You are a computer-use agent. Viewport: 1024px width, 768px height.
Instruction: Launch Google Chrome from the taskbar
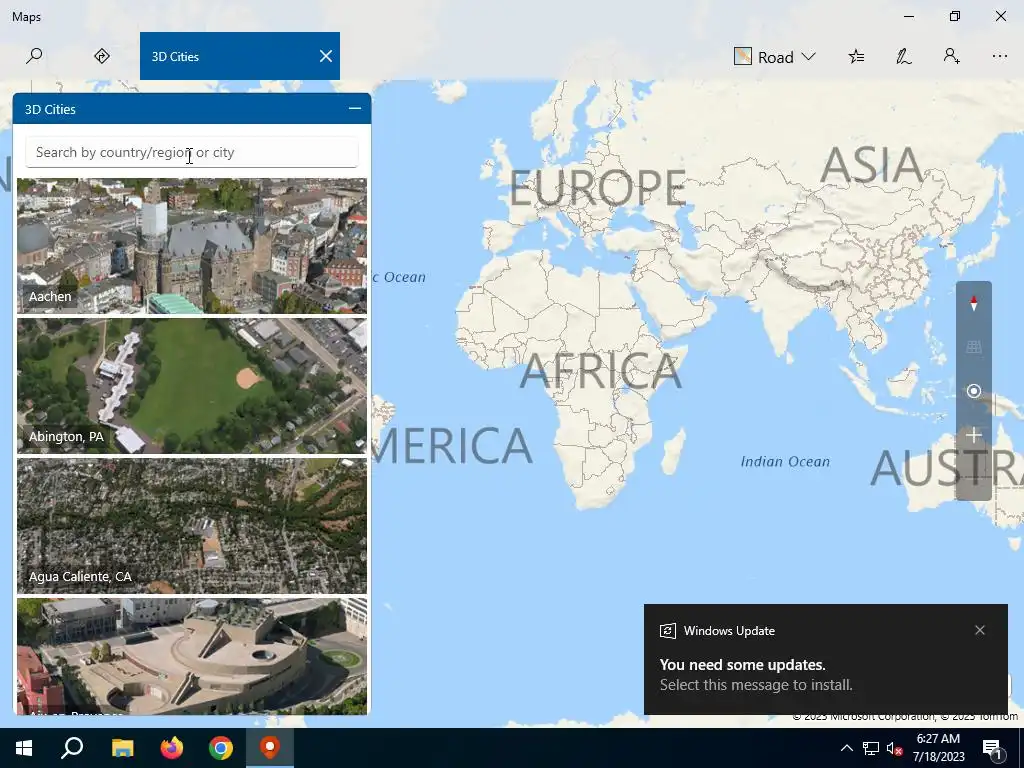(x=221, y=748)
